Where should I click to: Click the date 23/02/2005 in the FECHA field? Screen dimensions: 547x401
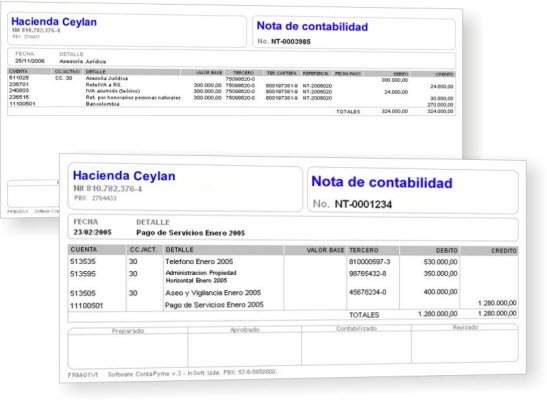tap(92, 232)
